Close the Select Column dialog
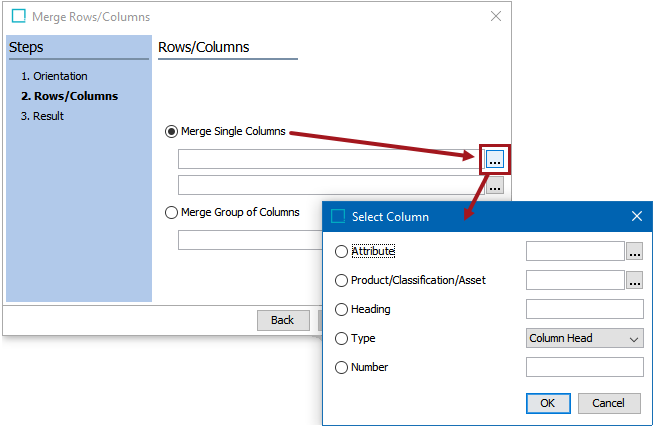 (636, 216)
